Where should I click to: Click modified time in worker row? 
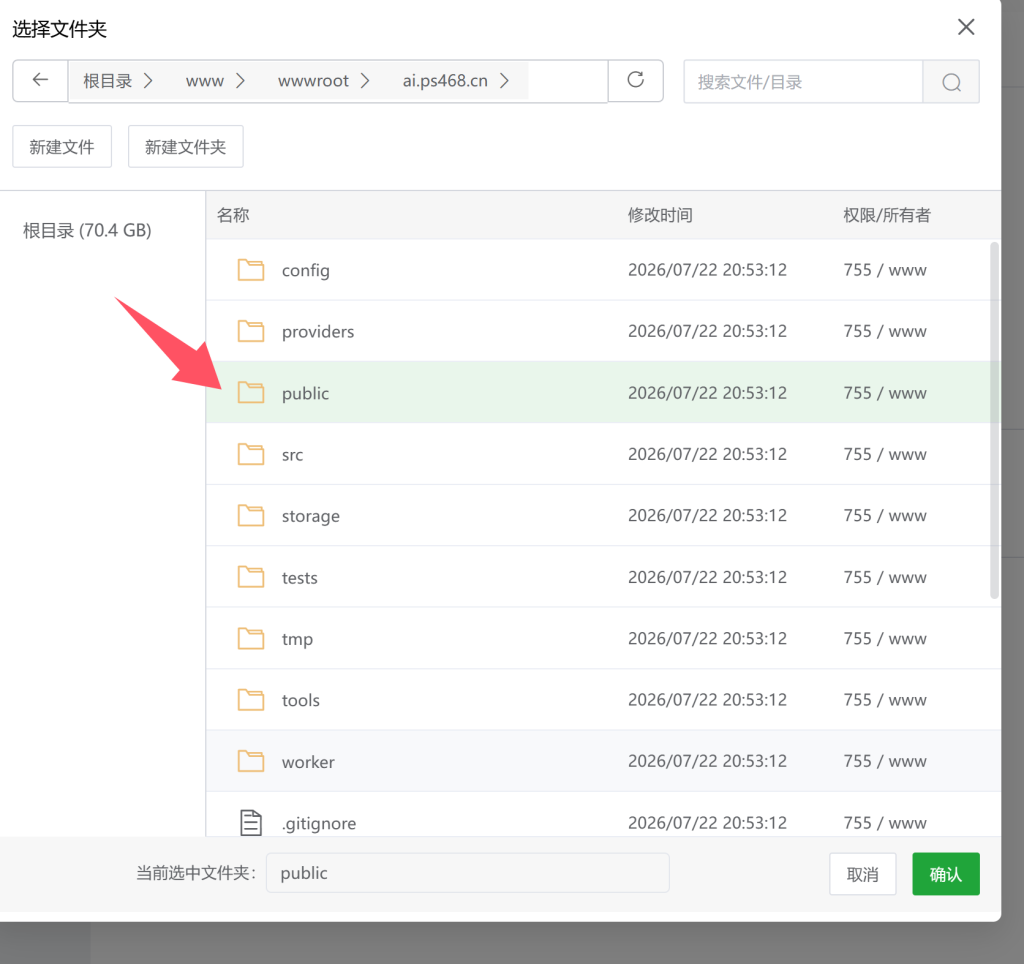click(x=707, y=761)
